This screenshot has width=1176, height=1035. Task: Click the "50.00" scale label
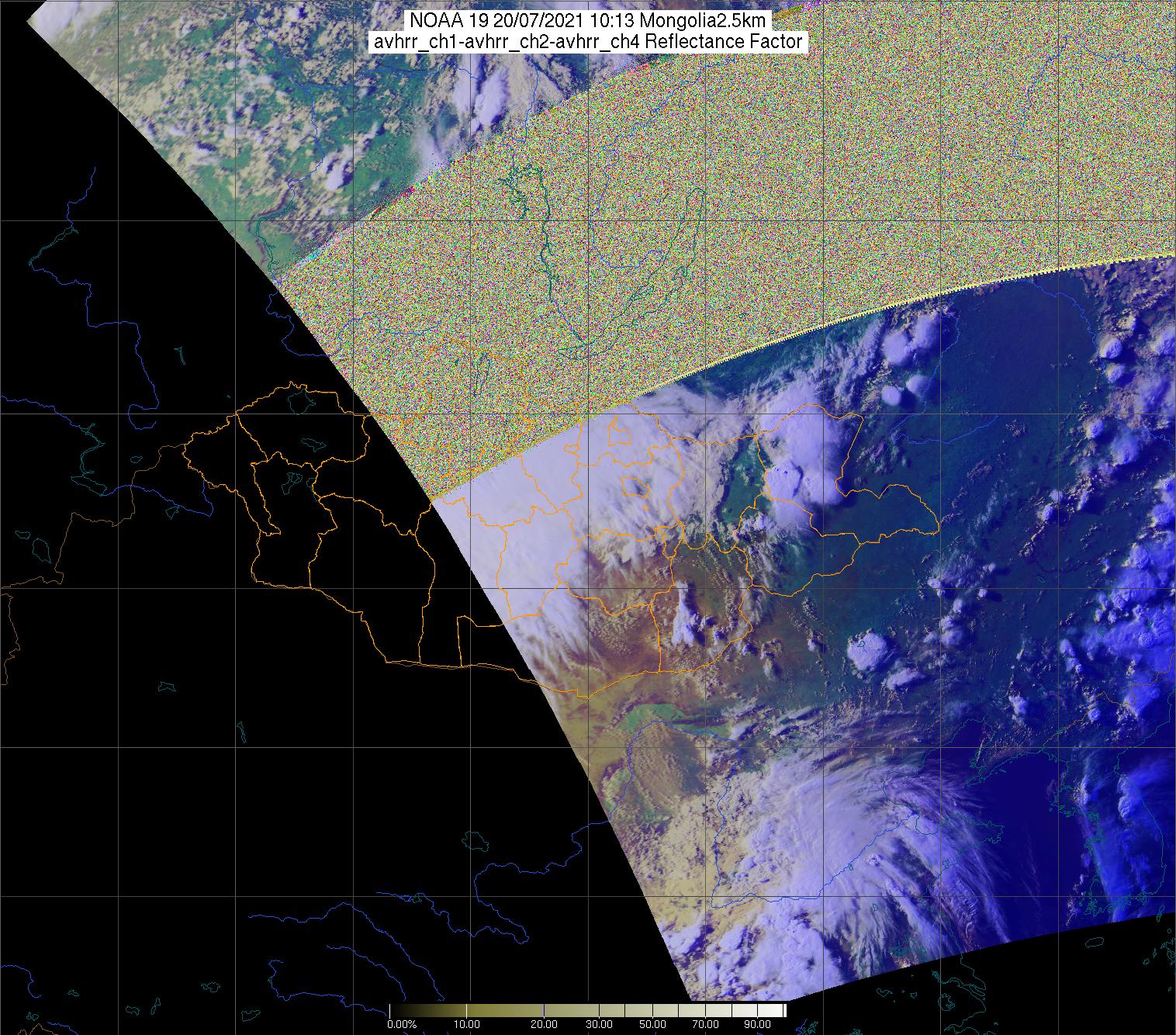[x=652, y=1026]
